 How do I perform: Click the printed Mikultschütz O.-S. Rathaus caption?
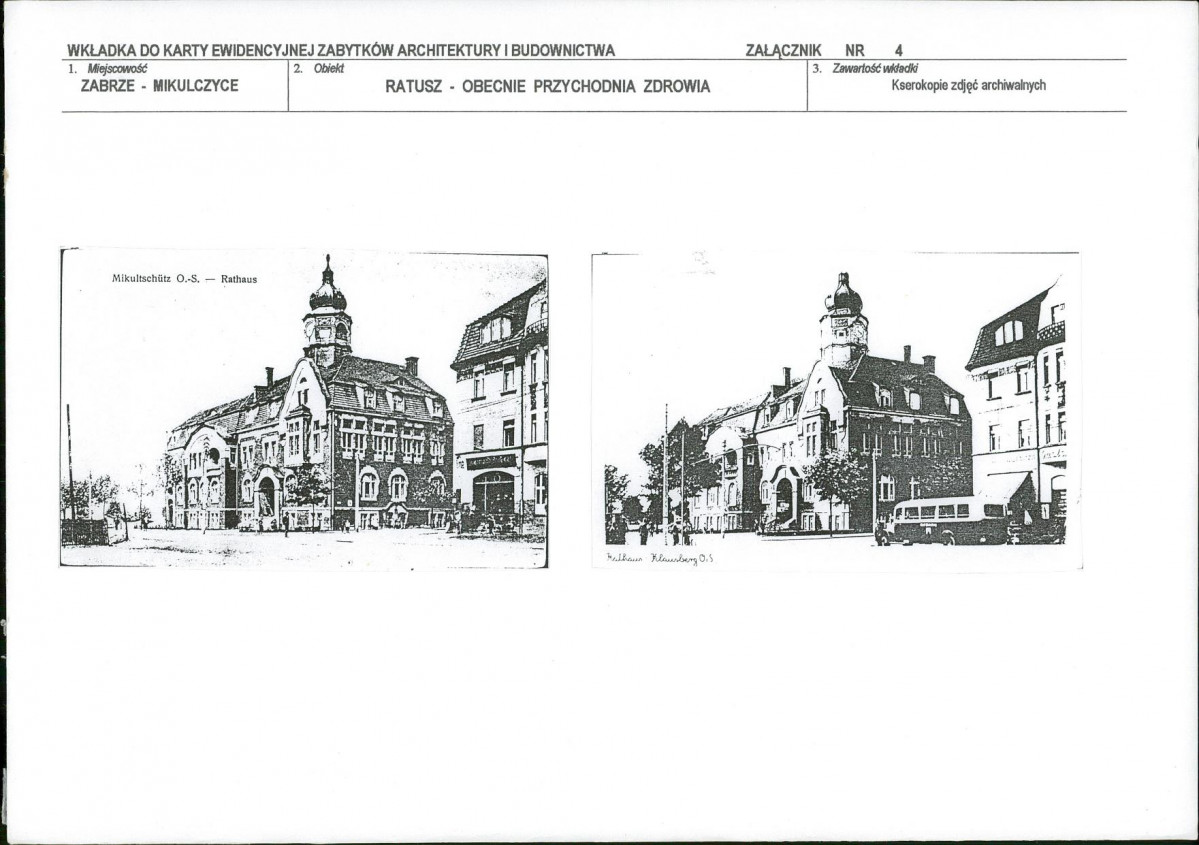(x=184, y=279)
